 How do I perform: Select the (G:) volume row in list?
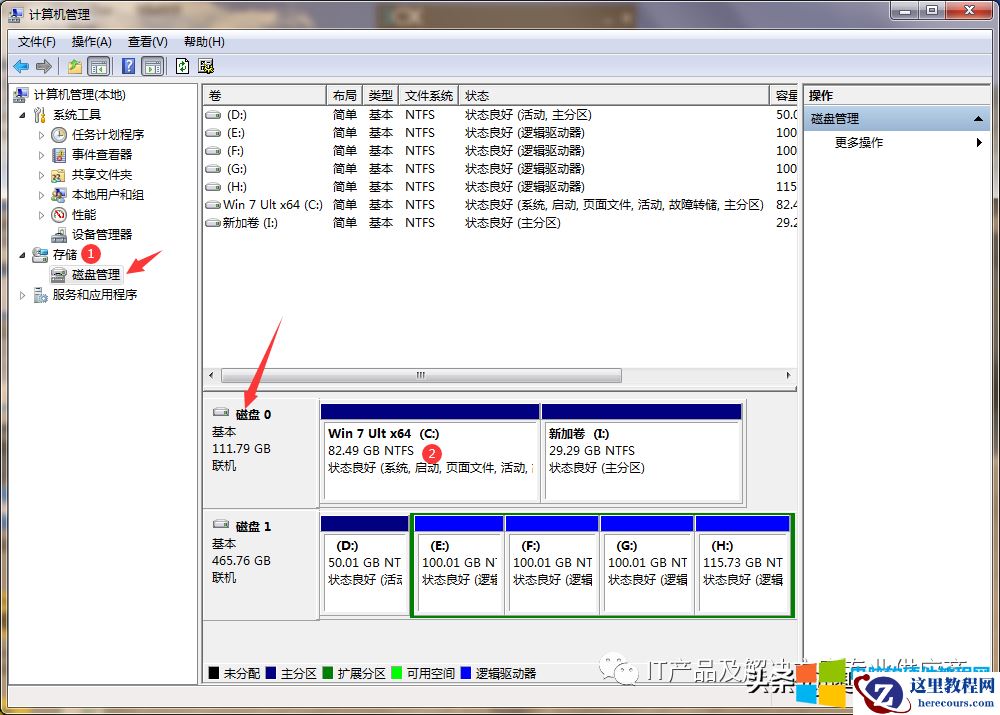point(500,168)
